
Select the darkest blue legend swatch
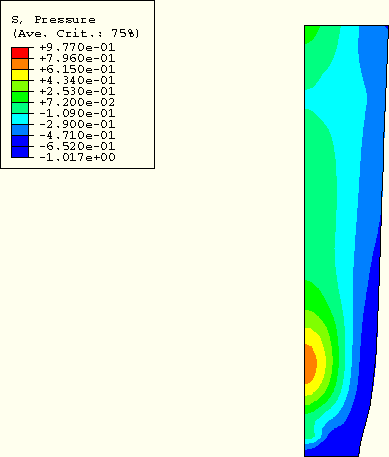[20, 152]
